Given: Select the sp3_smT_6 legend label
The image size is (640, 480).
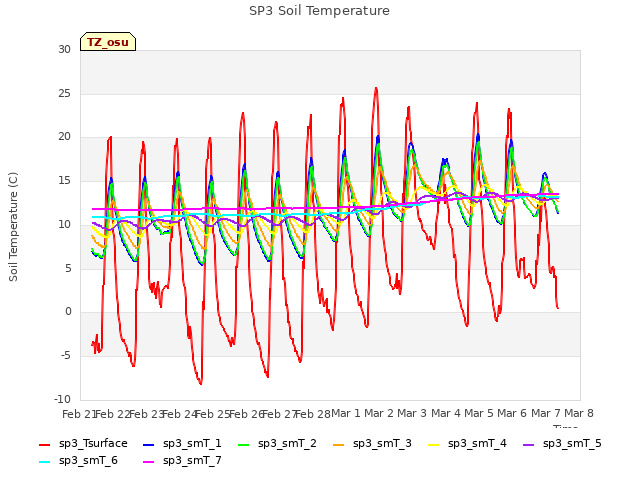Looking at the screenshot, I should click(x=88, y=461).
